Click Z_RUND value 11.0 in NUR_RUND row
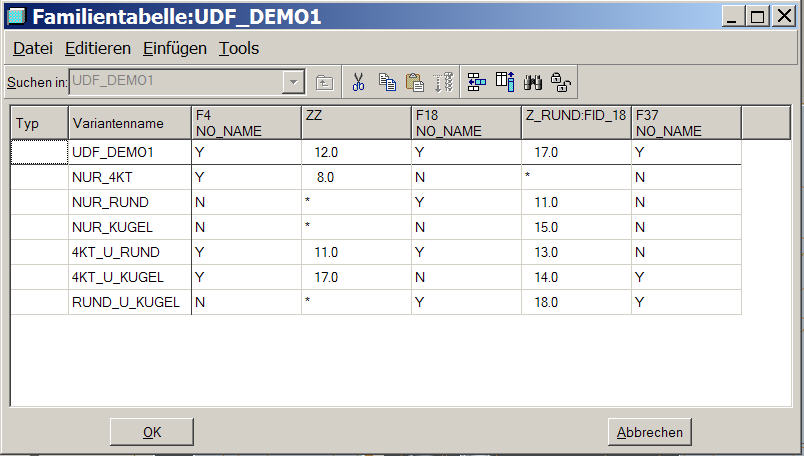The width and height of the screenshot is (804, 456). [576, 202]
